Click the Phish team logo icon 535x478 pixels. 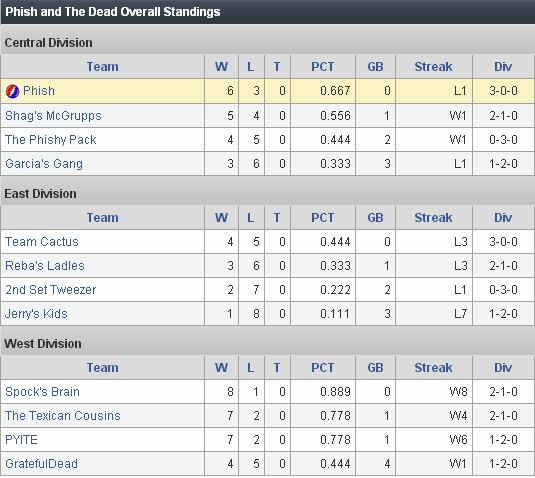click(12, 91)
